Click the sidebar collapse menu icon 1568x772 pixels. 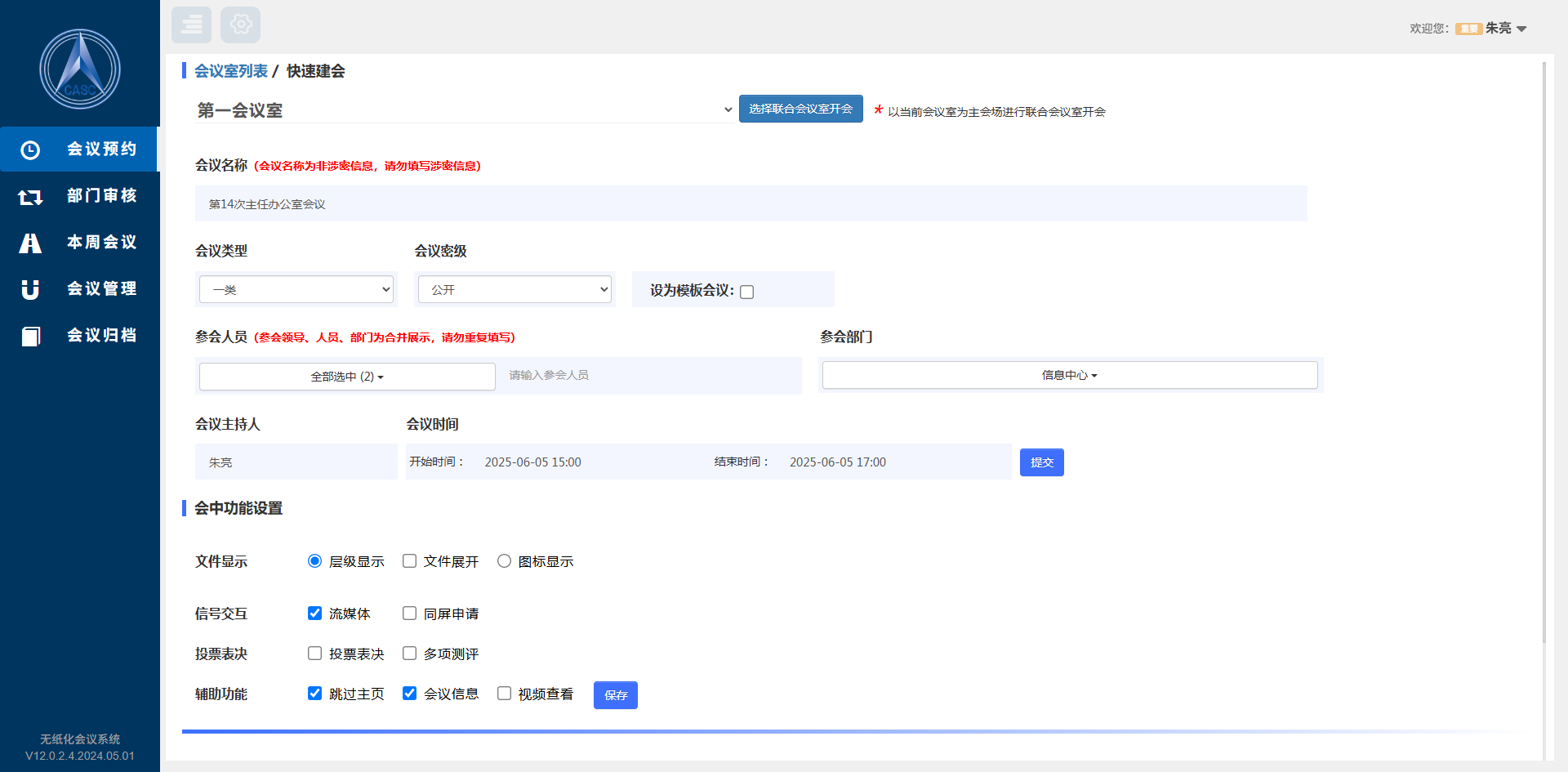(192, 25)
